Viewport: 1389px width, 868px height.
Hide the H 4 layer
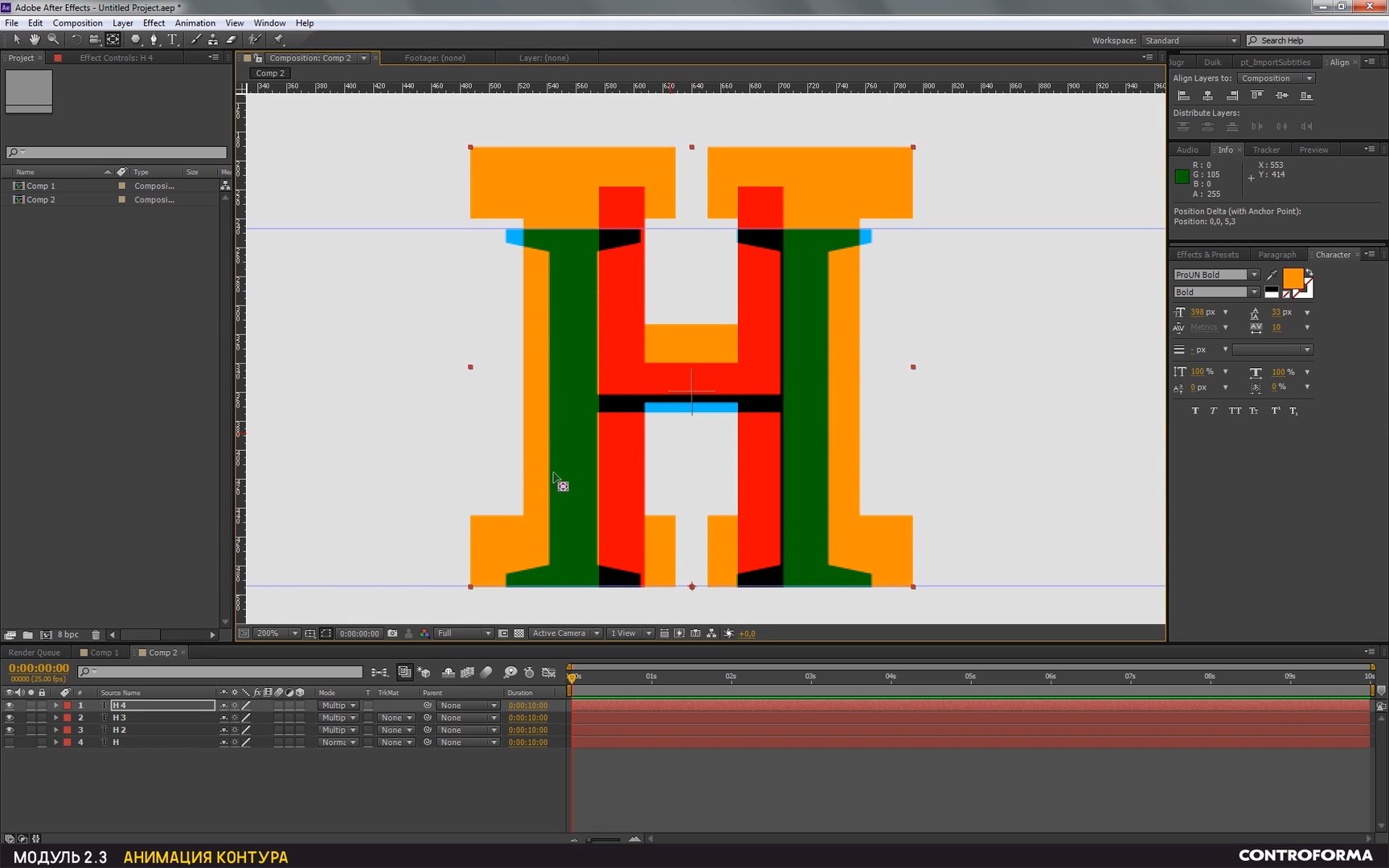pos(10,706)
